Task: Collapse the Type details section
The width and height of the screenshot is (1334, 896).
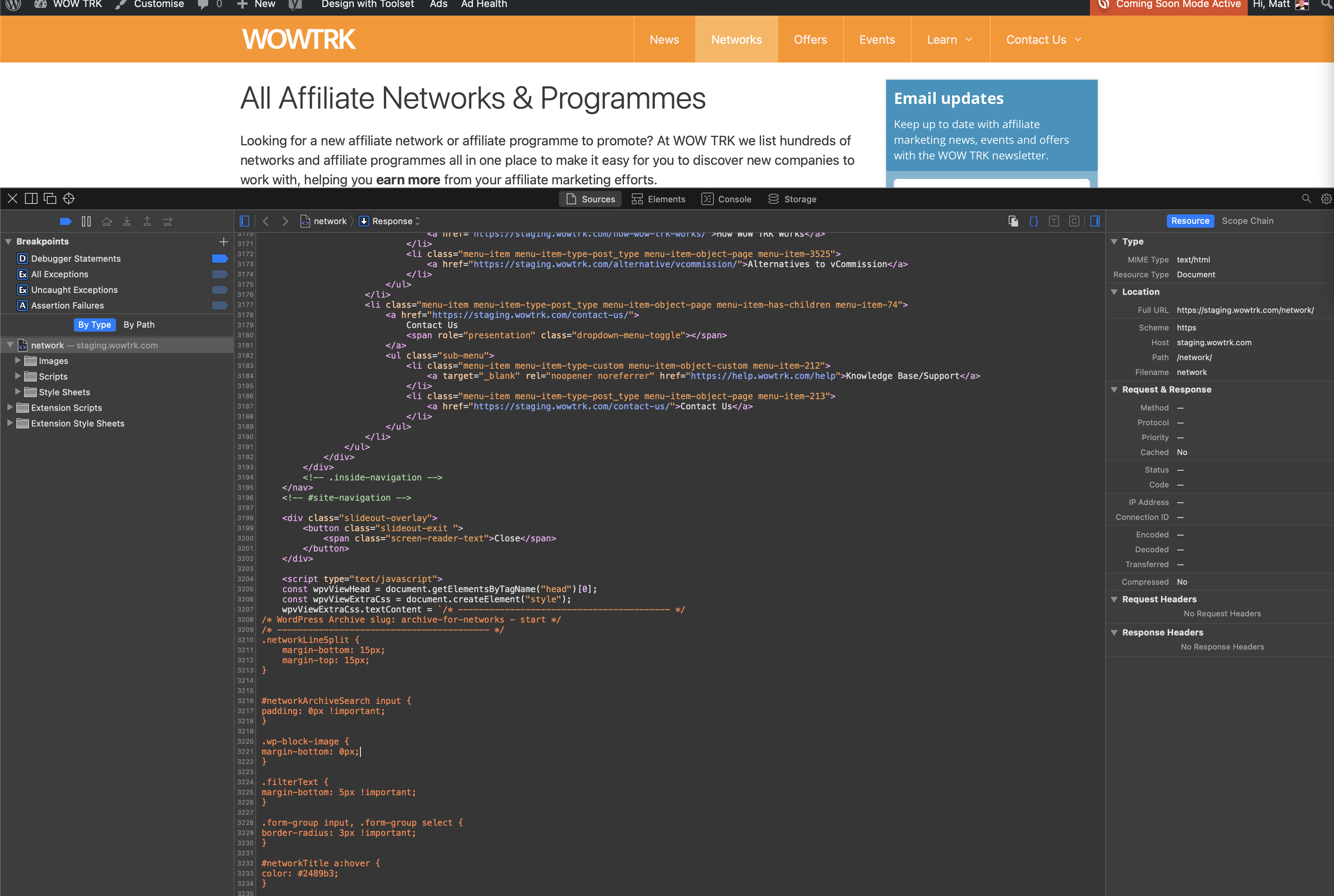Action: coord(1114,242)
